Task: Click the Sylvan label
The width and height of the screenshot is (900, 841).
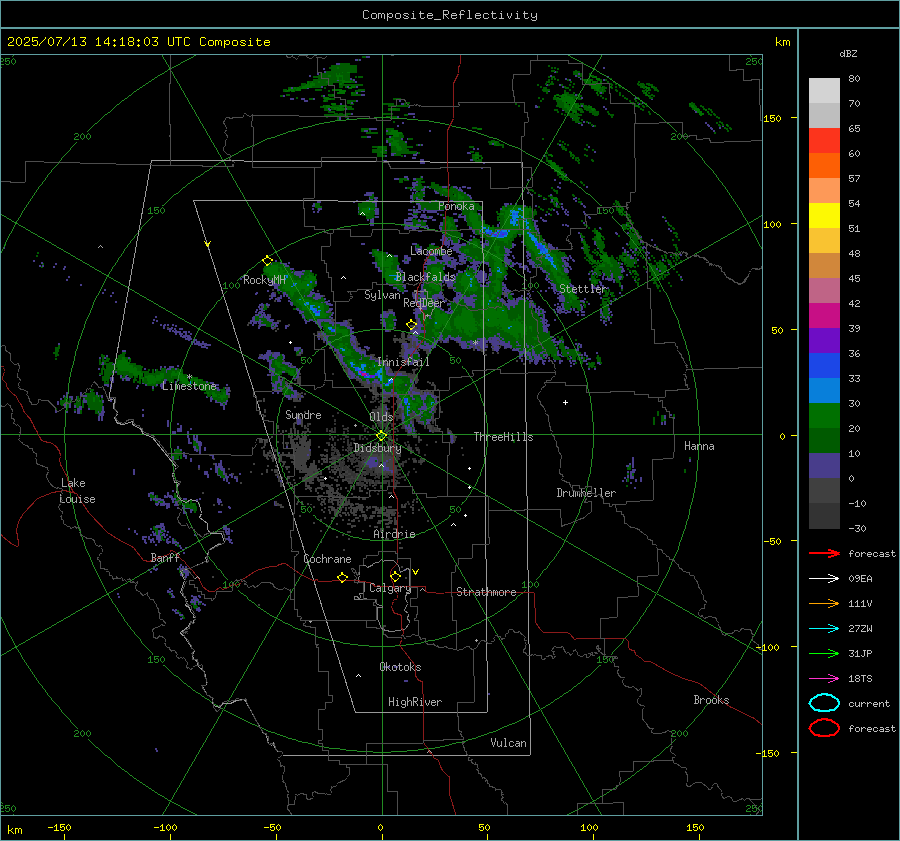Action: (382, 295)
